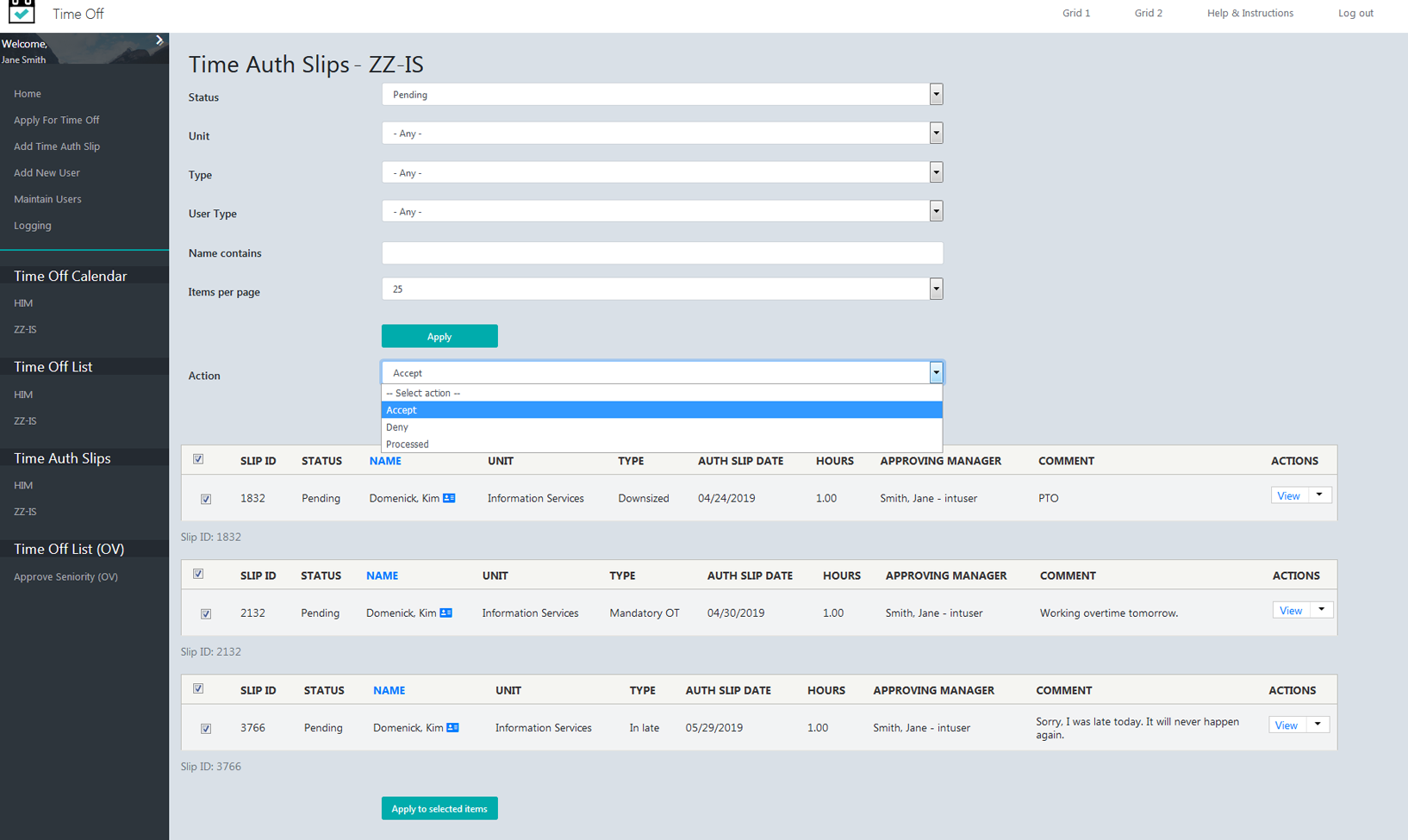Expand the View split-button arrow on slip 3766
The image size is (1408, 840).
point(1318,725)
